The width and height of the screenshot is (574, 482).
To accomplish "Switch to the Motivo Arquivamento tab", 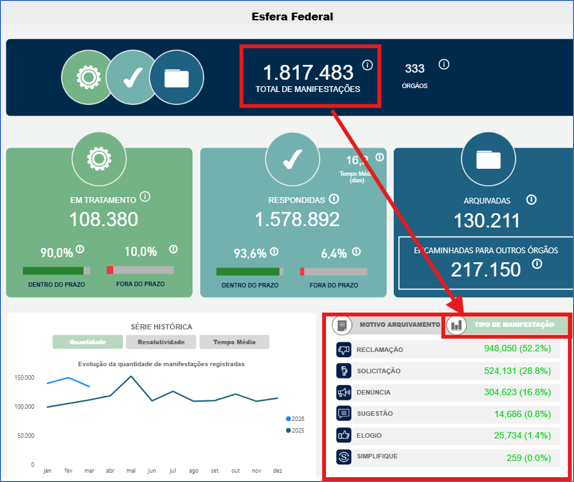I will [x=387, y=325].
